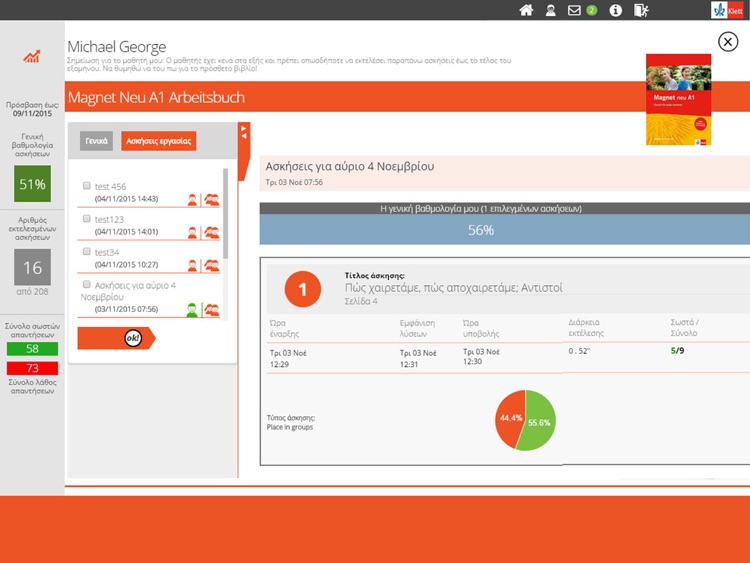Click group icon for Ασκήσεις για αύριο
This screenshot has width=750, height=563.
pyautogui.click(x=211, y=310)
